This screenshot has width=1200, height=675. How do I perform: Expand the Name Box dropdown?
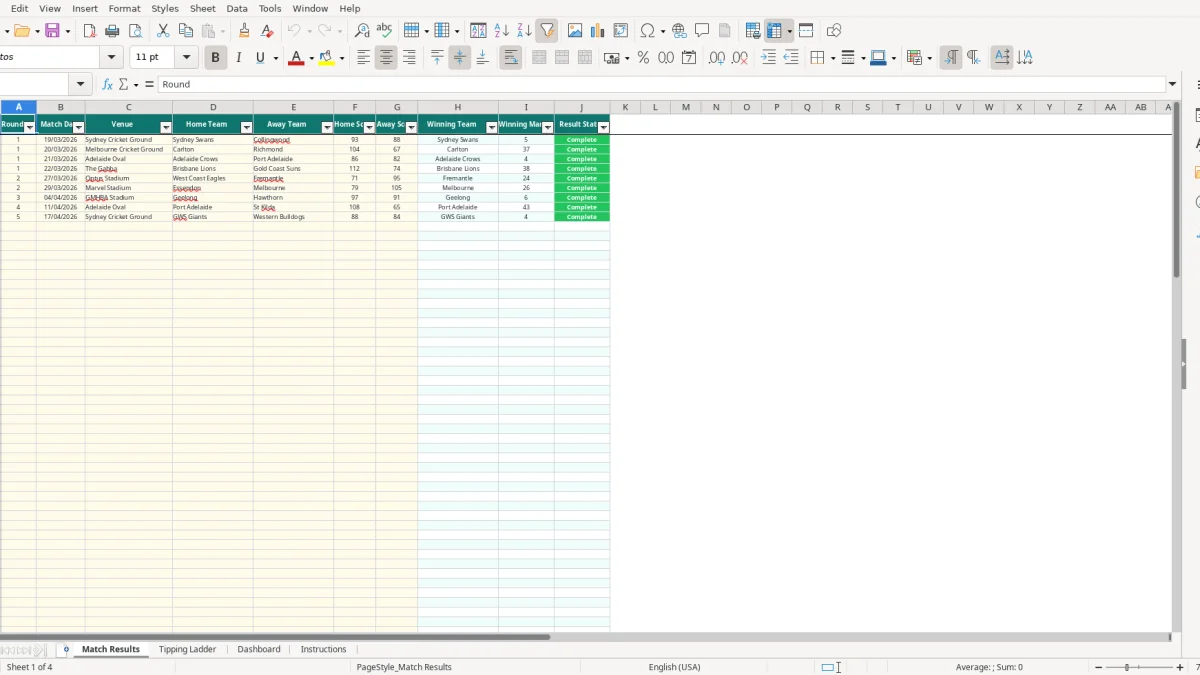point(80,85)
